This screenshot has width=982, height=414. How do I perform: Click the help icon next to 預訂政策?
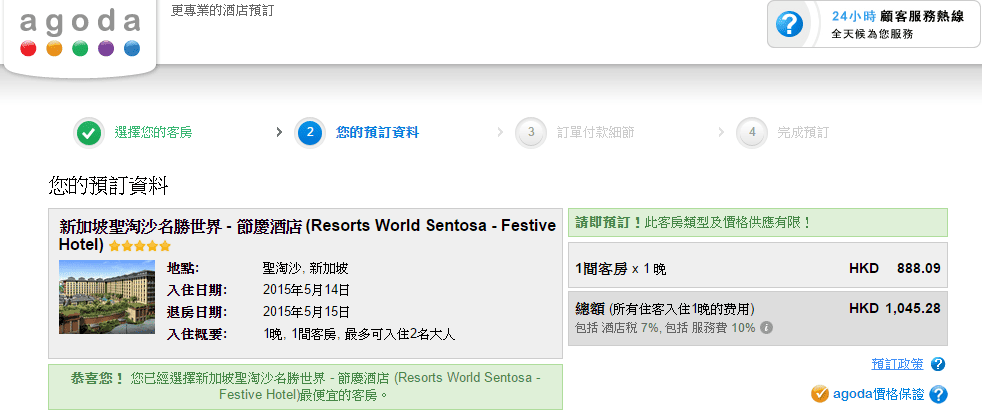(938, 364)
